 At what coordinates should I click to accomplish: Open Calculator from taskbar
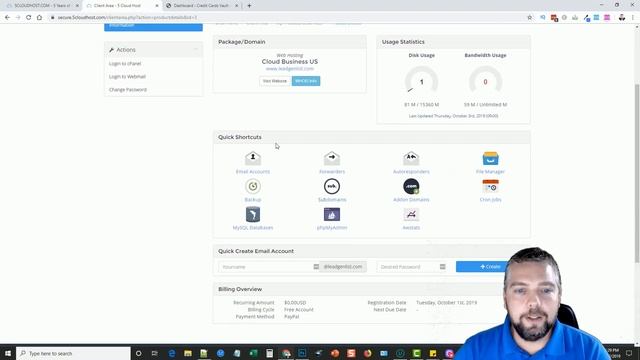269,353
